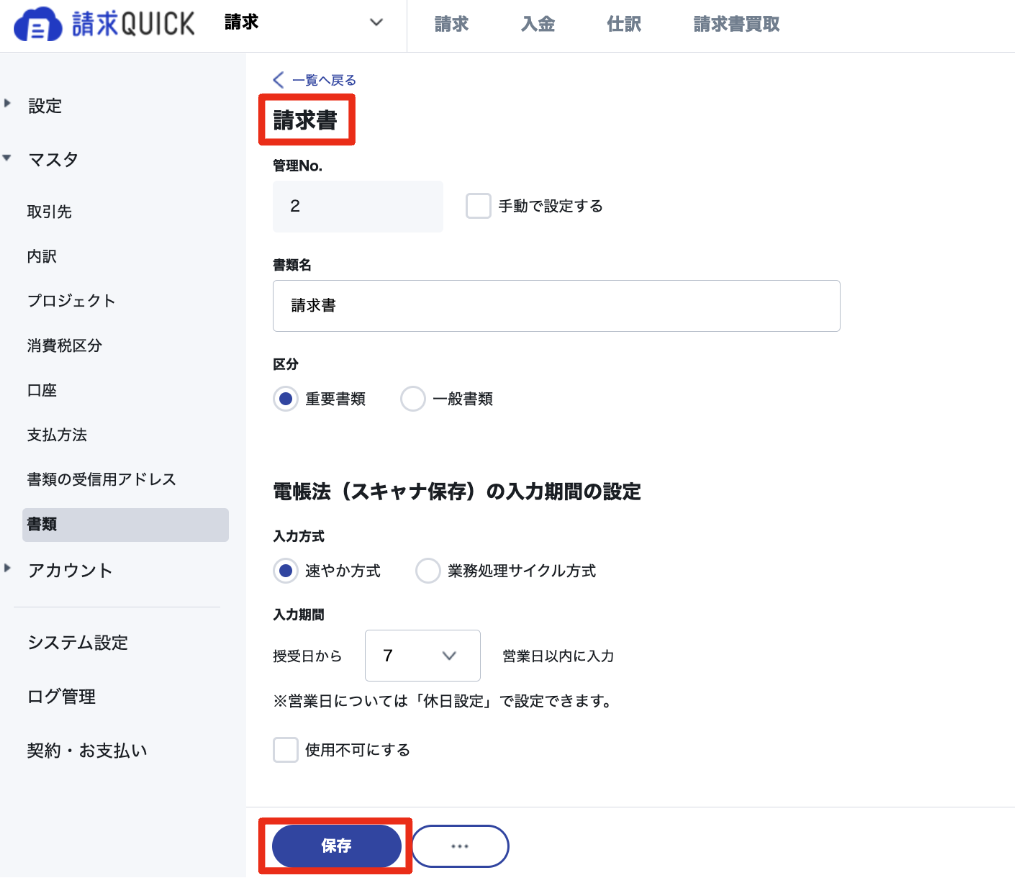Open the more options ellipsis button

(x=460, y=846)
